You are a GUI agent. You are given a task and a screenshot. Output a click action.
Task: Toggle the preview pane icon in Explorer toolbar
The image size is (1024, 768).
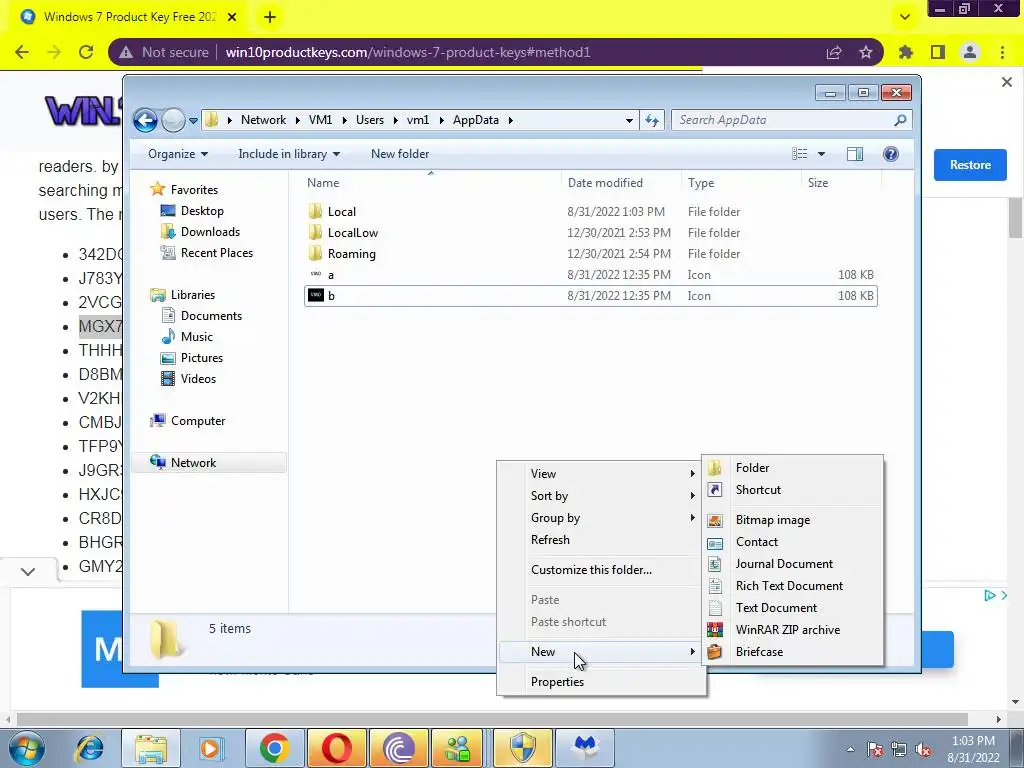854,154
